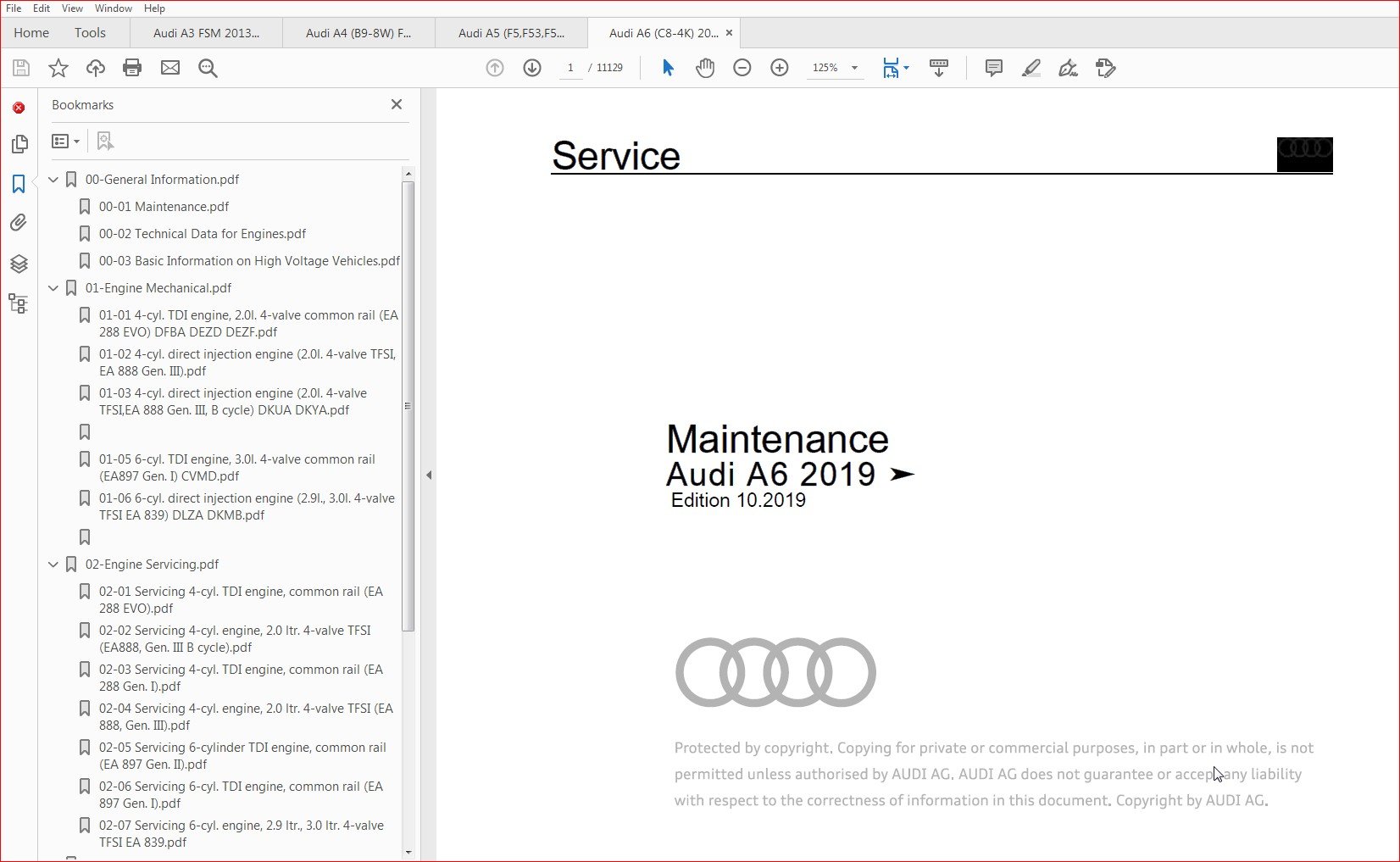Collapse 02-Engine Servicing.pdf bookmark
Viewport: 1400px width, 862px height.
(53, 564)
